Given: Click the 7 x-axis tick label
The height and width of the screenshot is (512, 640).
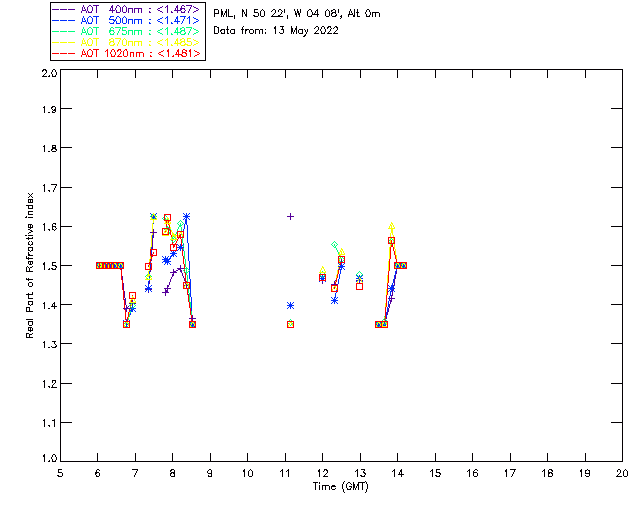Looking at the screenshot, I should 135,473.
